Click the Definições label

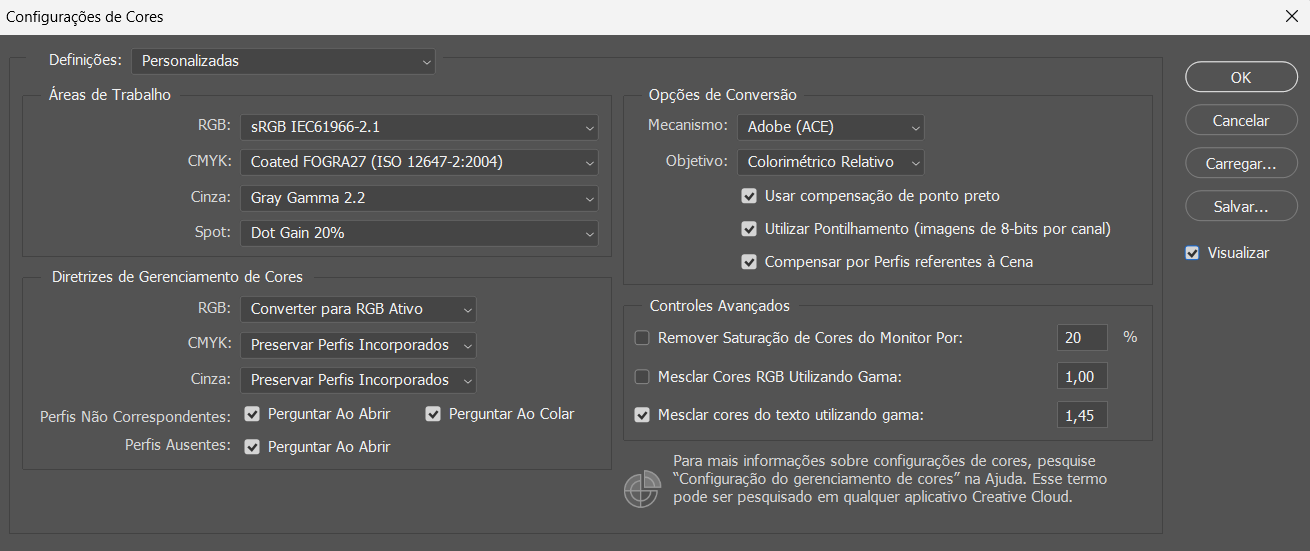point(86,60)
